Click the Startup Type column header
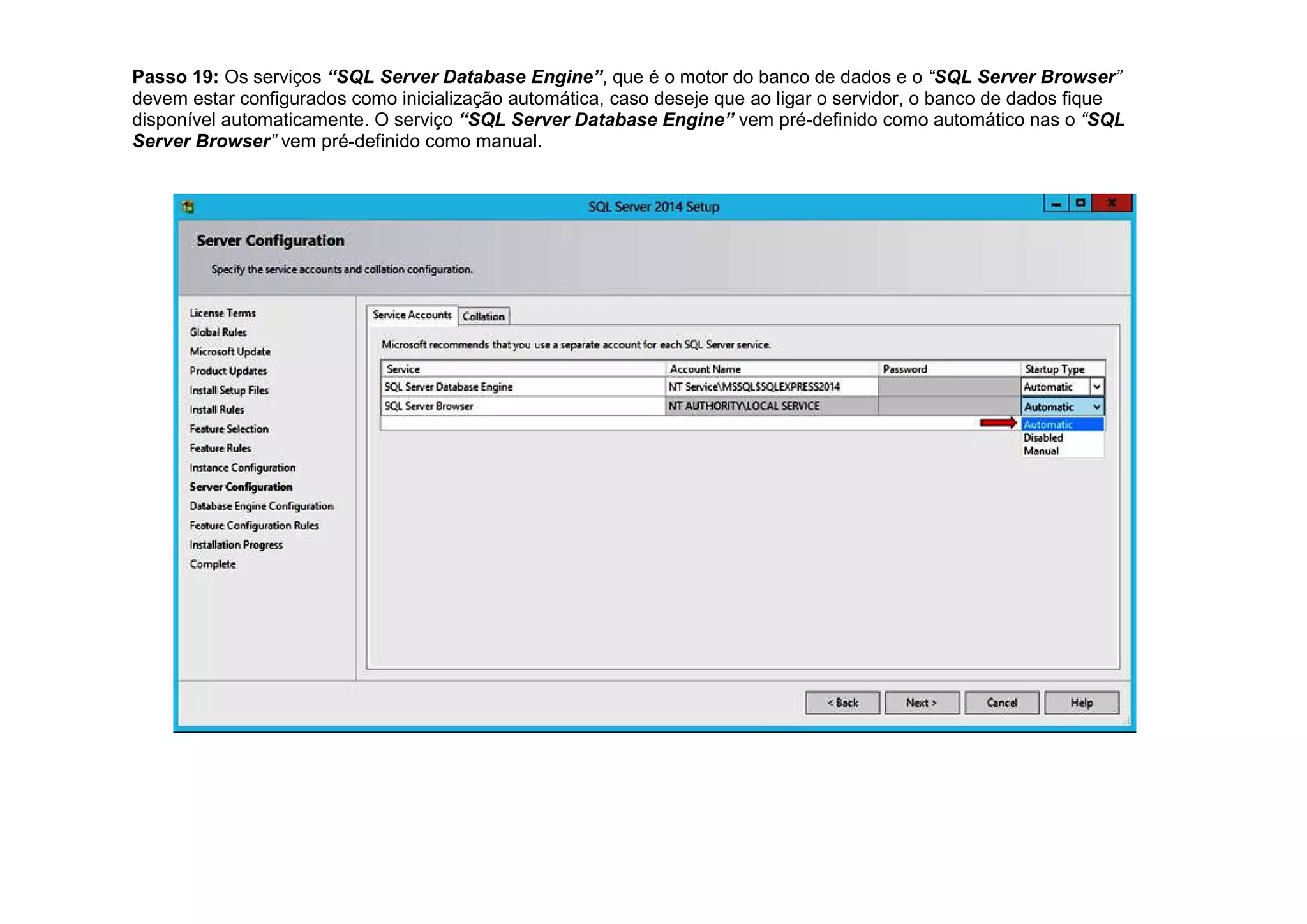Image resolution: width=1307 pixels, height=924 pixels. click(x=1063, y=369)
